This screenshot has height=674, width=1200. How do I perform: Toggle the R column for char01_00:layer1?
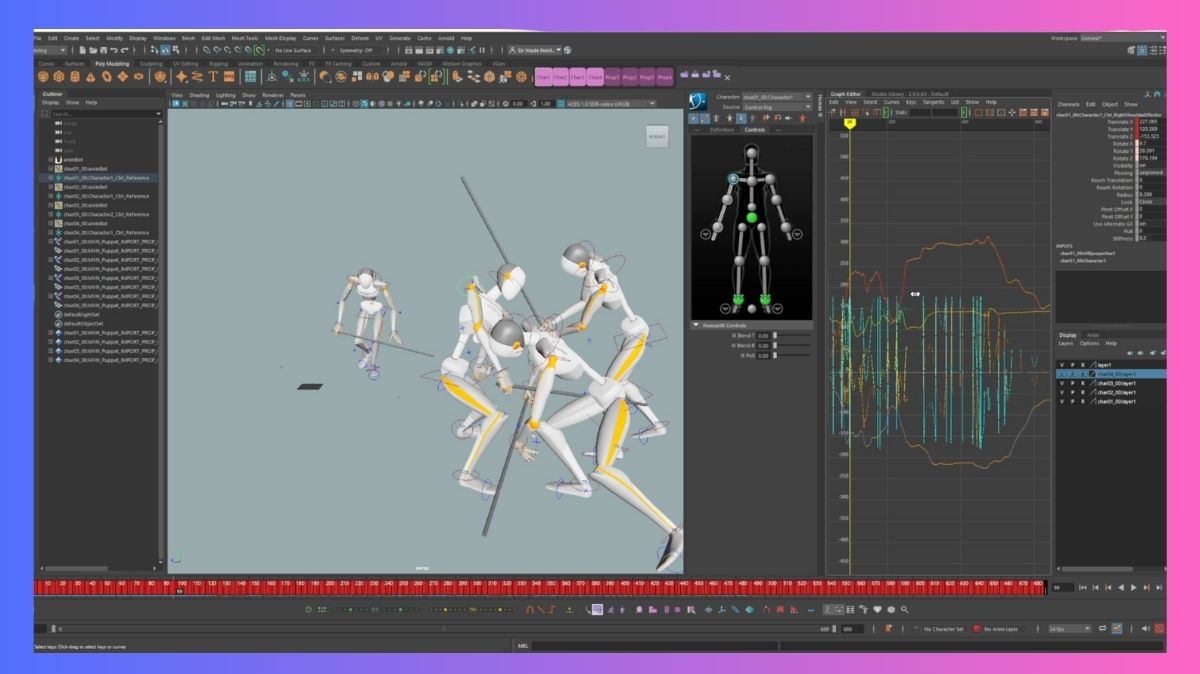point(1081,401)
